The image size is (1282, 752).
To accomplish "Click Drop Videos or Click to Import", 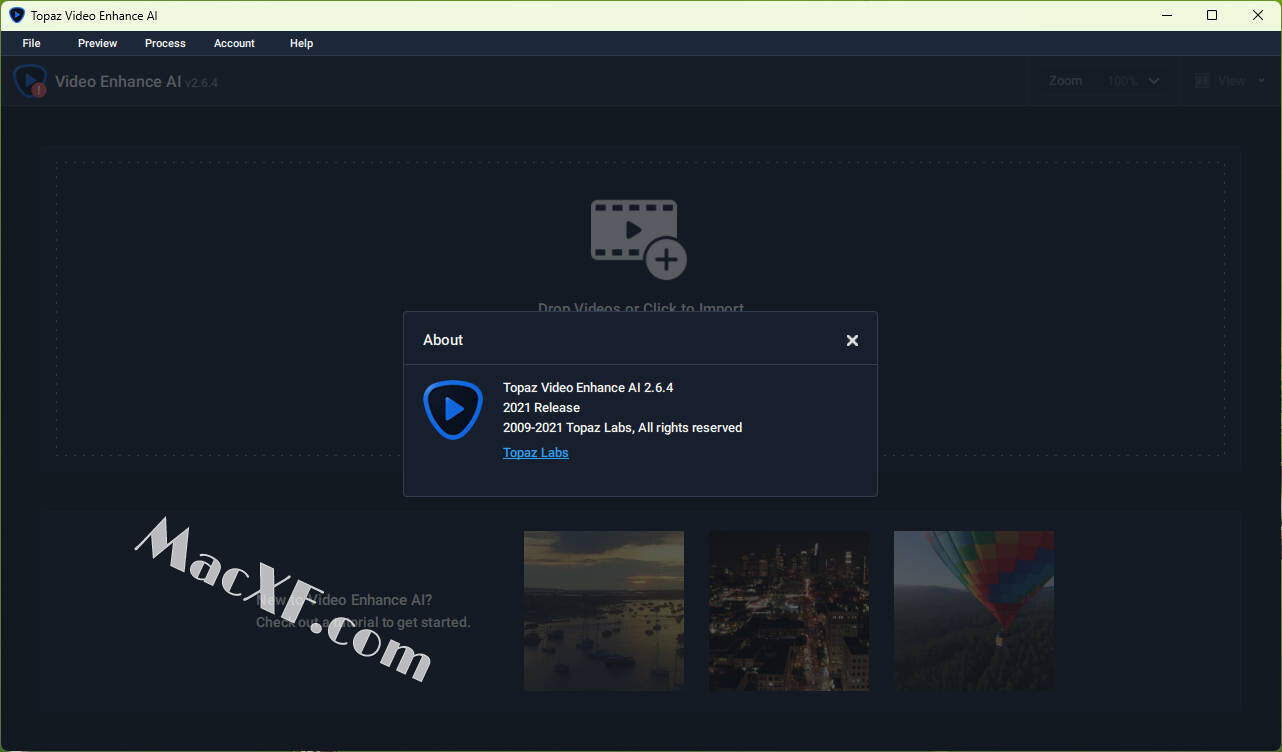I will (641, 308).
